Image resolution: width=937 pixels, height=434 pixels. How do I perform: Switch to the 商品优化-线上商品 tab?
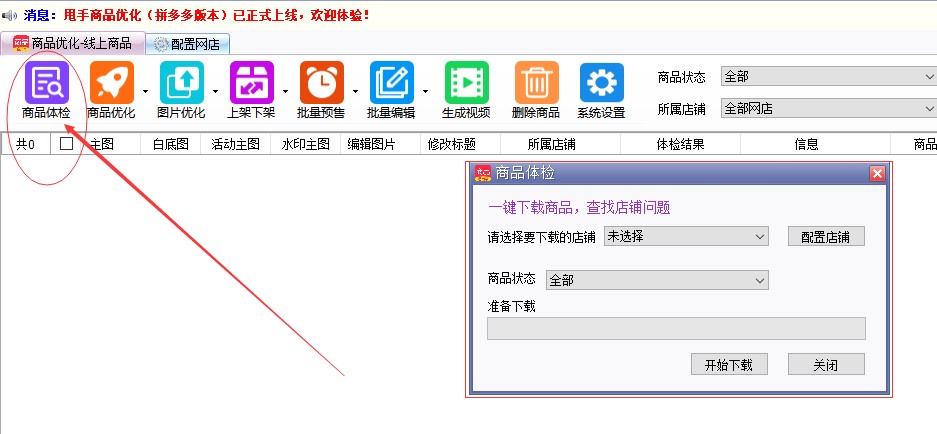pyautogui.click(x=73, y=43)
